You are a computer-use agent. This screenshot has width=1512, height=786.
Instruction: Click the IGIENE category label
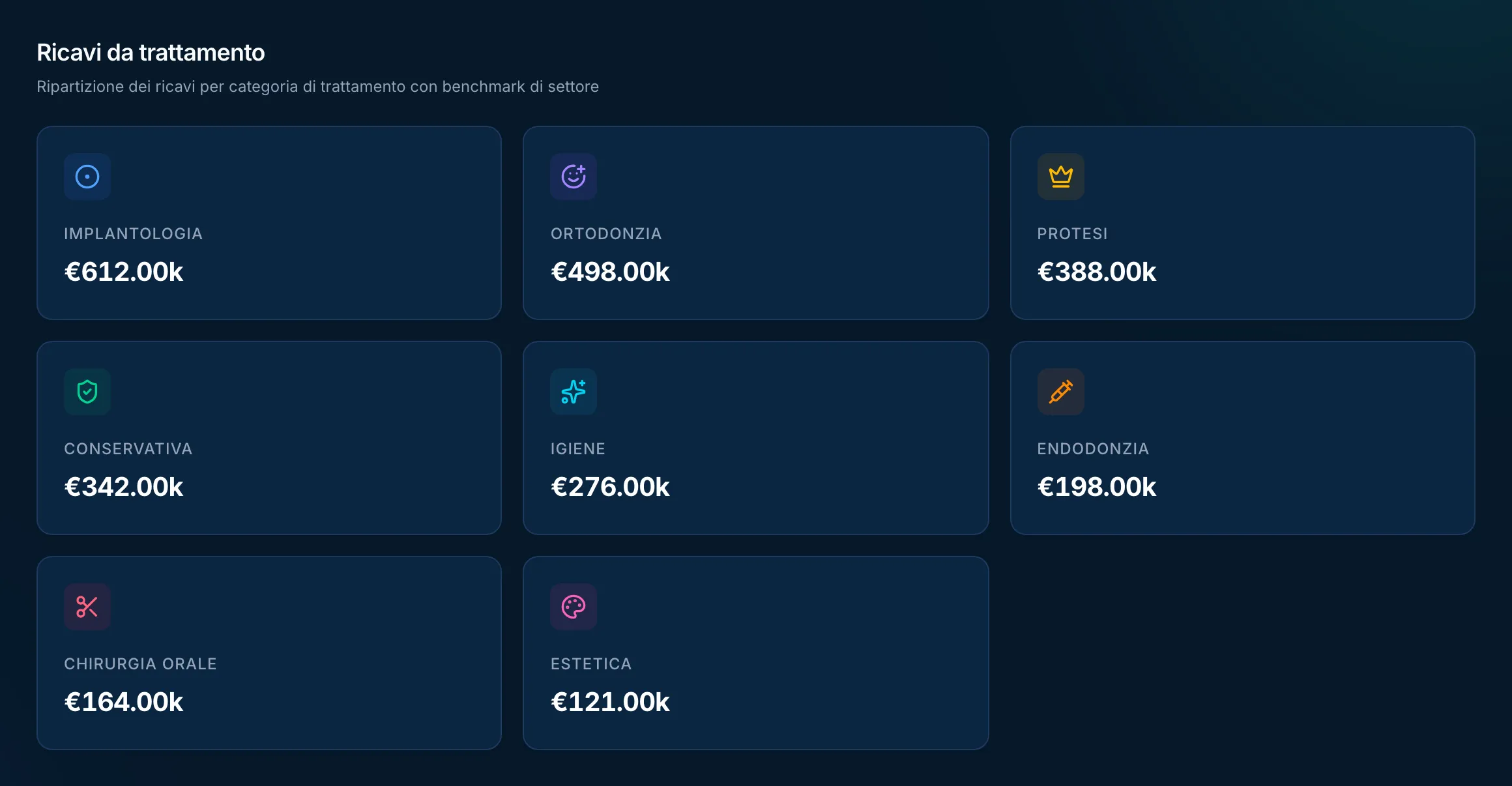click(578, 449)
